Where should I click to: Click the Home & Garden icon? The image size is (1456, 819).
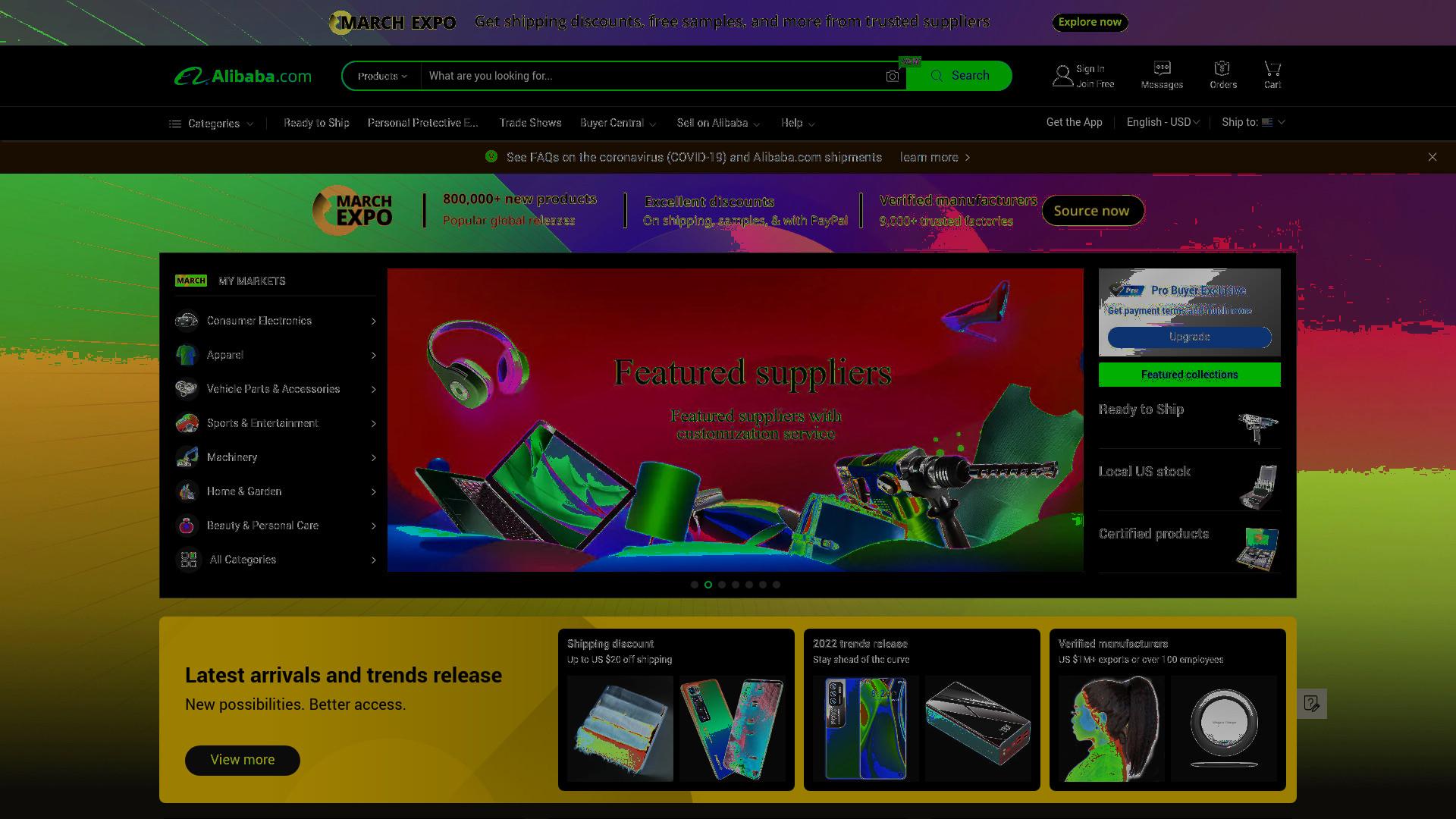(187, 491)
